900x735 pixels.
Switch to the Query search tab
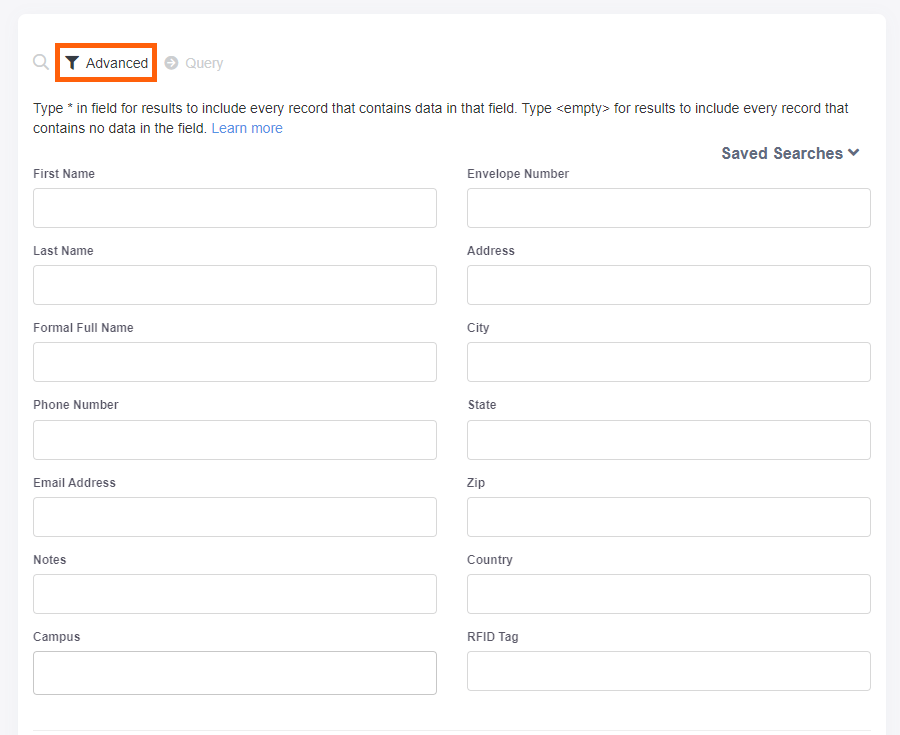pyautogui.click(x=203, y=63)
